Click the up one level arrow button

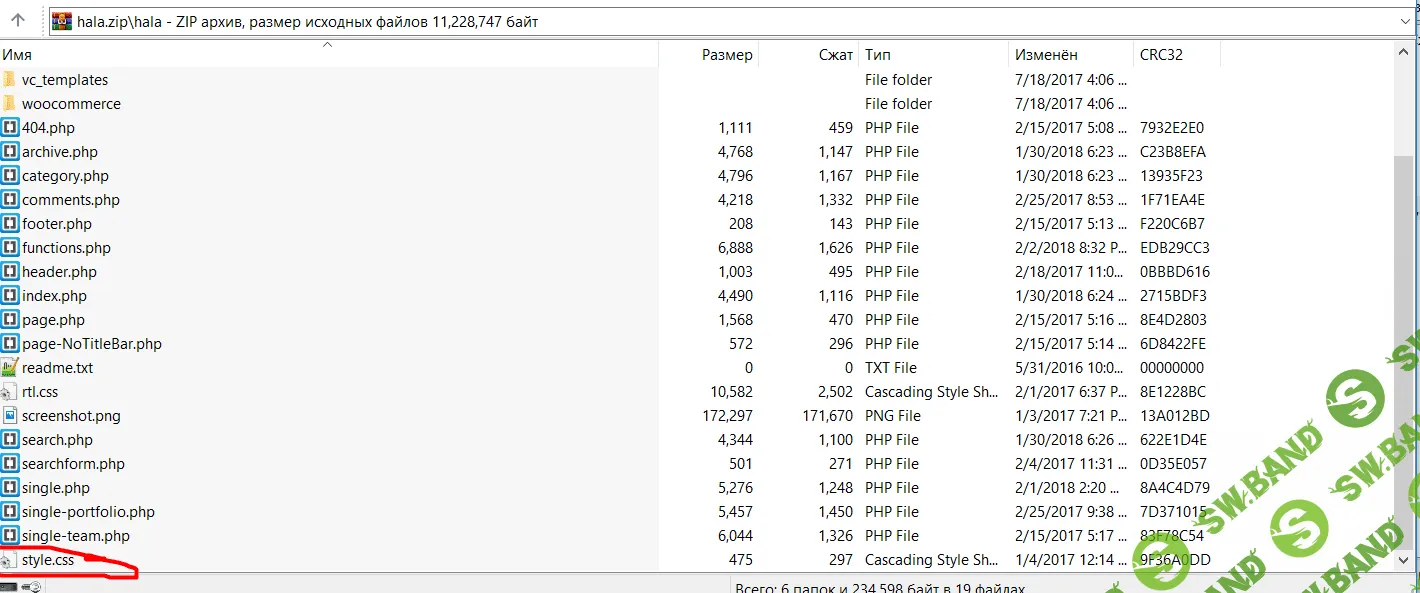tap(18, 20)
